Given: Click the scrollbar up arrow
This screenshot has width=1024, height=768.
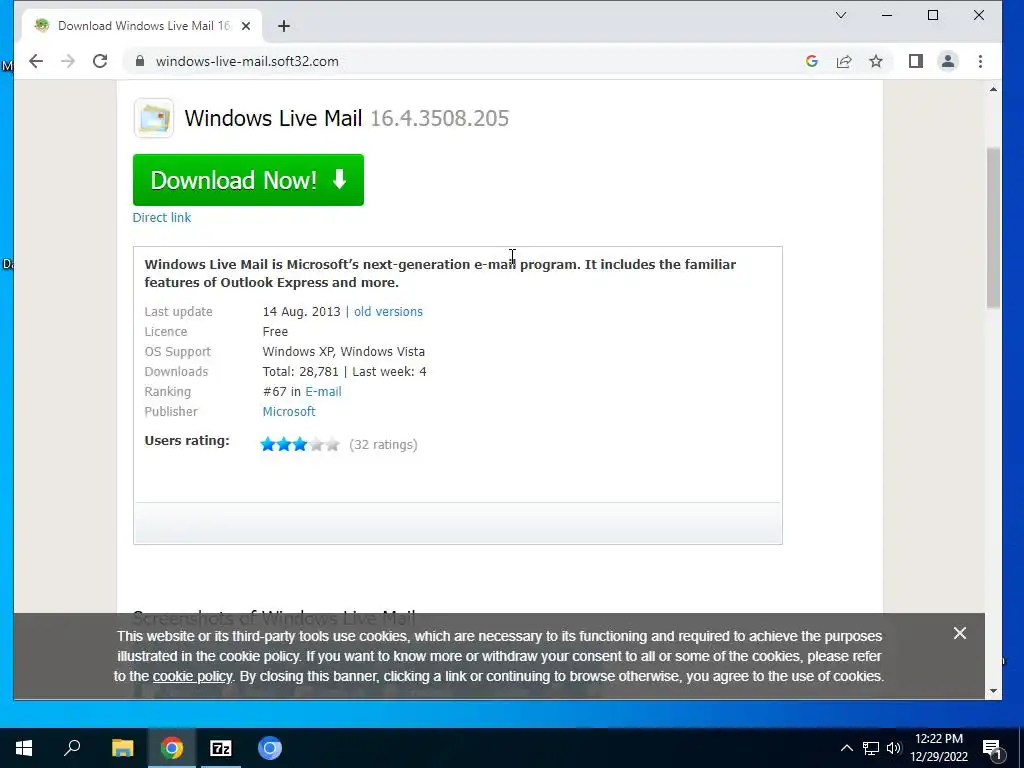Looking at the screenshot, I should click(993, 89).
